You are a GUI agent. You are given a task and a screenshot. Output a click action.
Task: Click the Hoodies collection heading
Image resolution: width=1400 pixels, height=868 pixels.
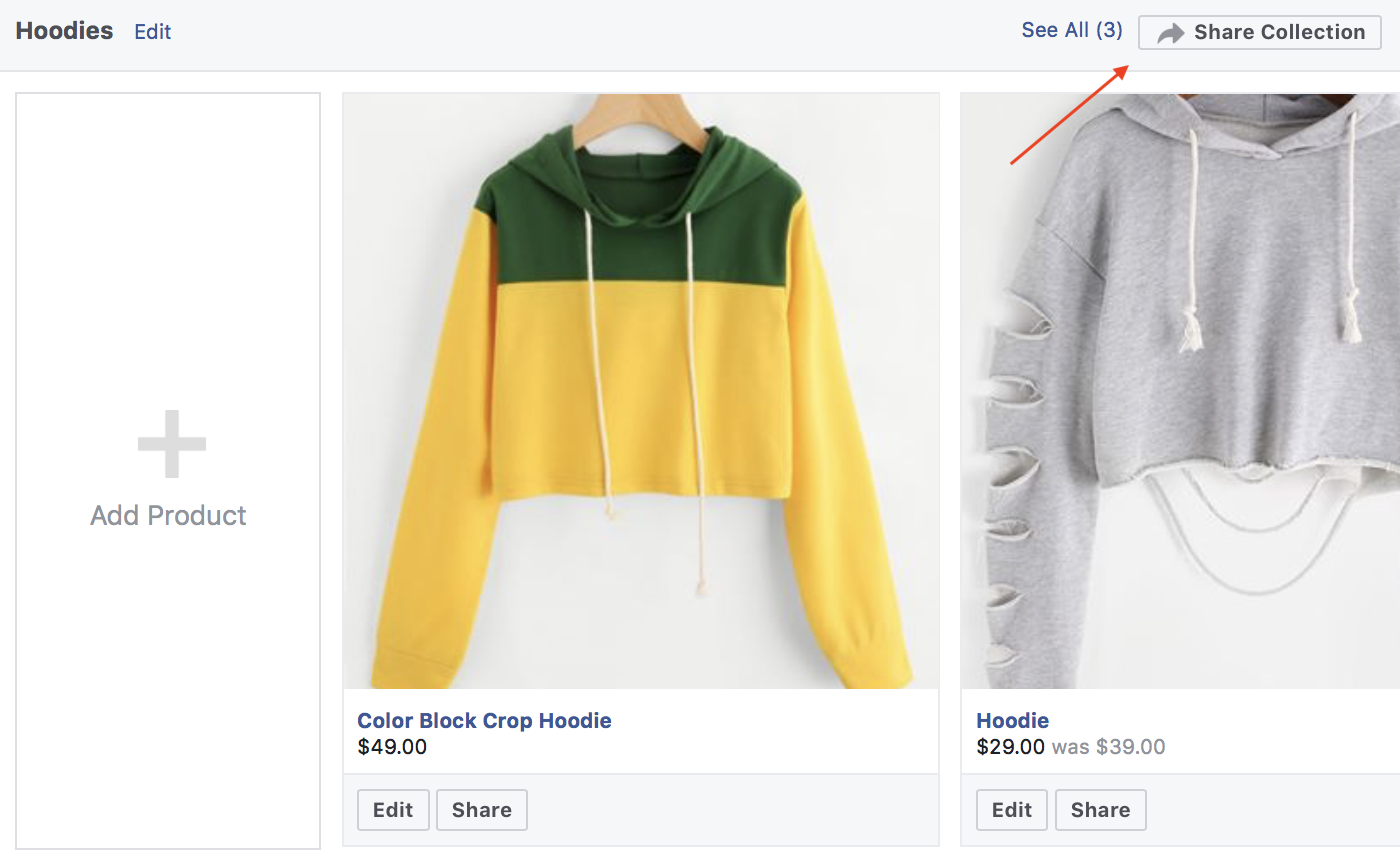tap(64, 31)
